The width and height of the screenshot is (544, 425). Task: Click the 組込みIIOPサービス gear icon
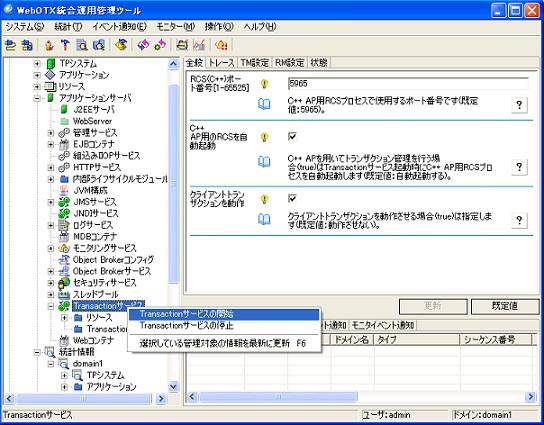click(x=64, y=156)
